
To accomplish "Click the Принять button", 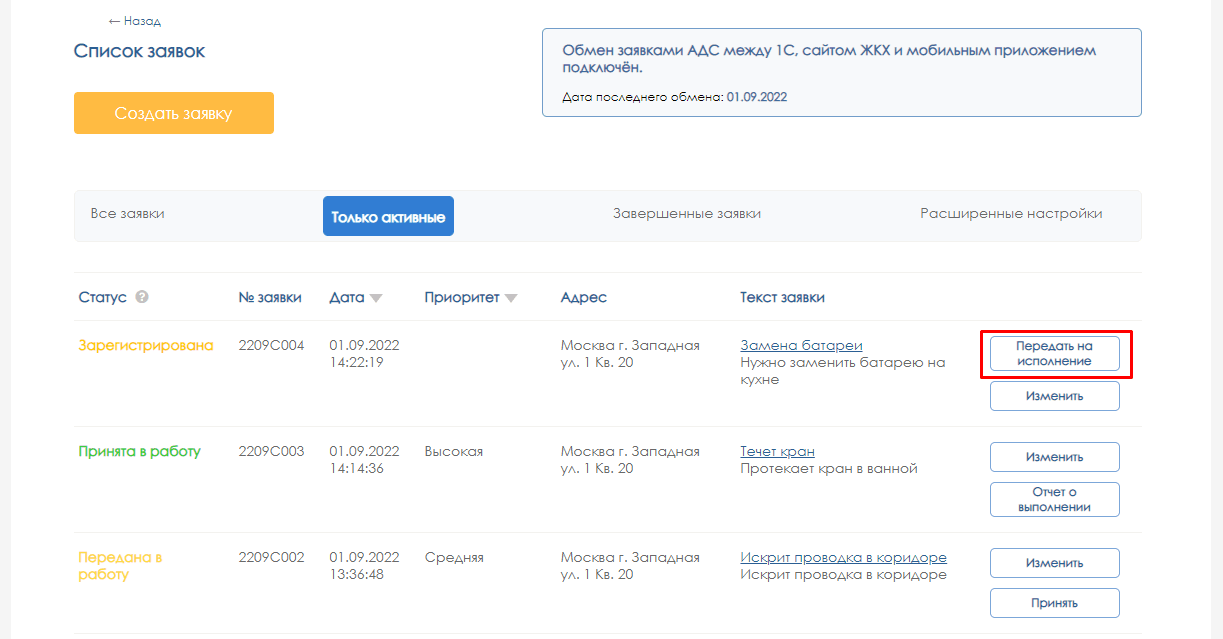I will click(x=1054, y=603).
